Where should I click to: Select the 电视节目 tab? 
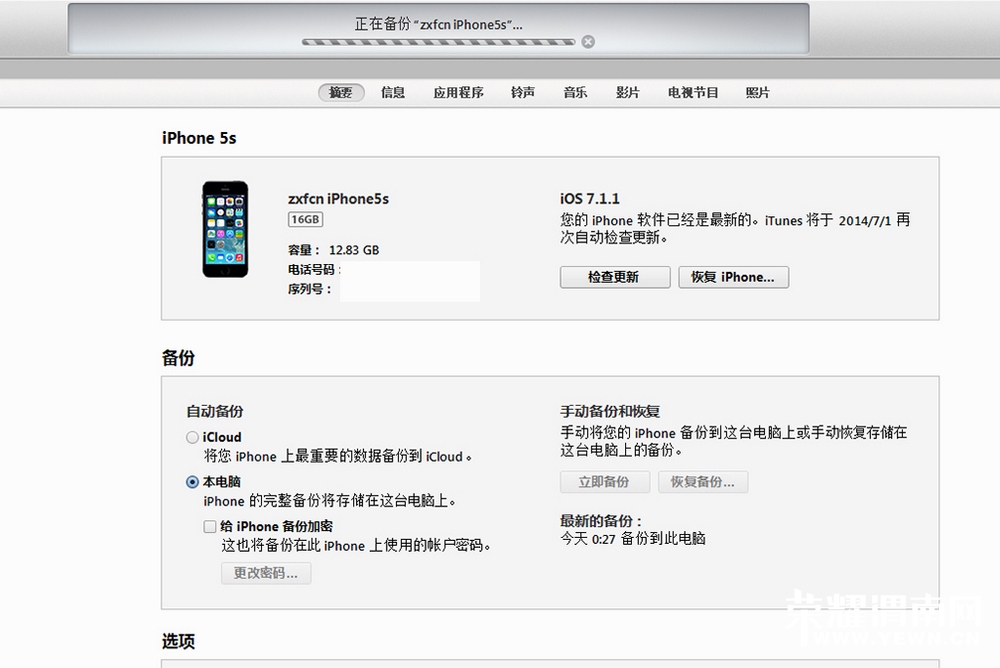[x=693, y=92]
